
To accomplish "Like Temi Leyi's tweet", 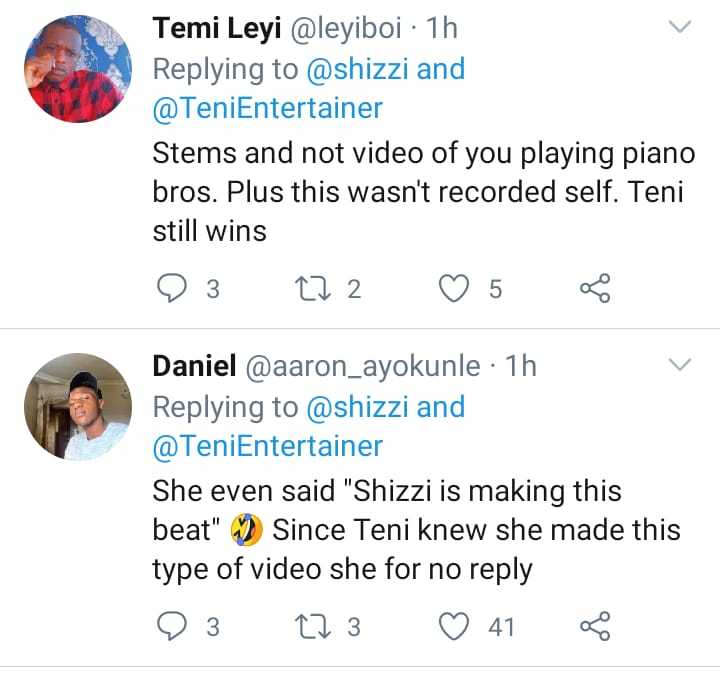I will tap(456, 289).
